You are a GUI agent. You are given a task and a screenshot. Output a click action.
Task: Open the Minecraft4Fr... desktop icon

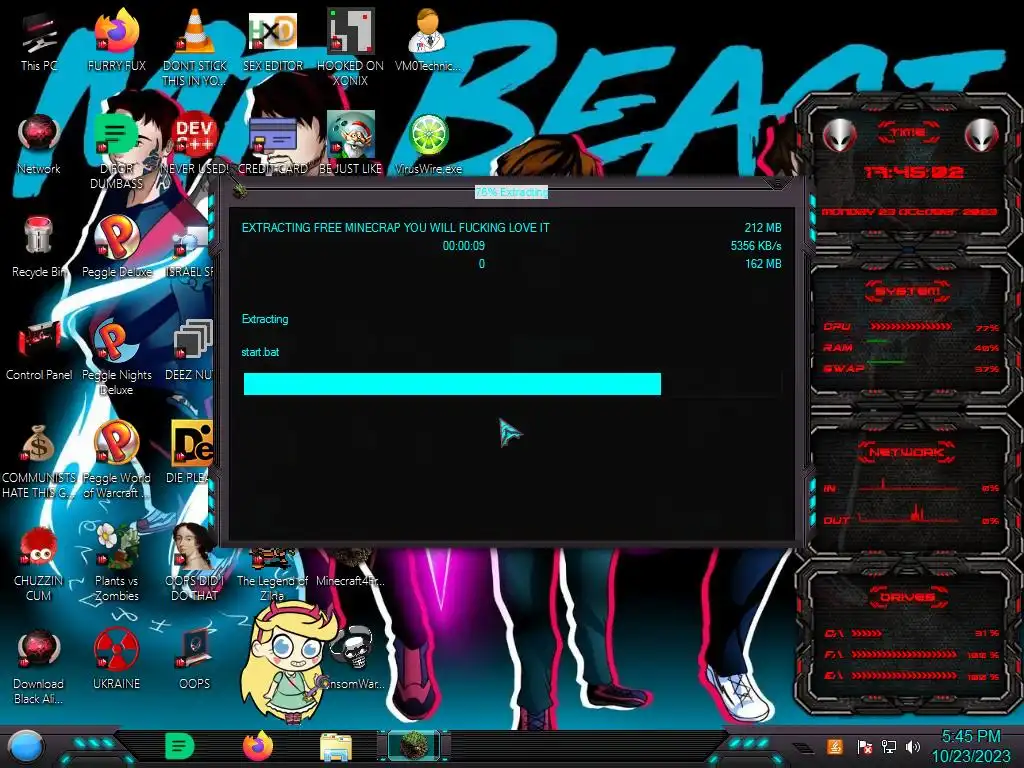coord(350,566)
